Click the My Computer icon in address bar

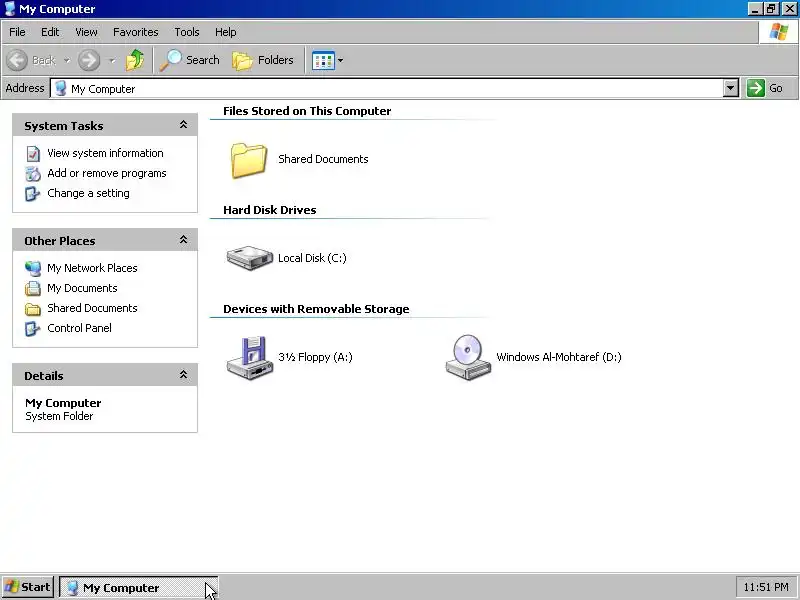click(61, 88)
